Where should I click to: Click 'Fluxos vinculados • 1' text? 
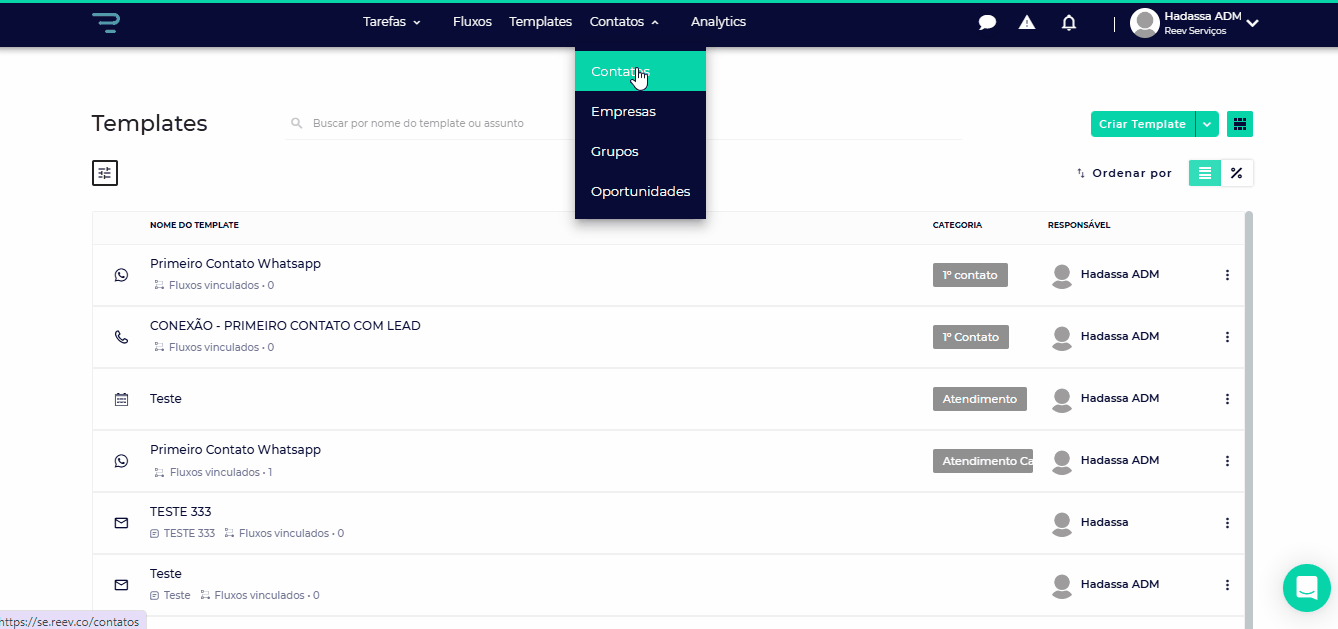(221, 472)
